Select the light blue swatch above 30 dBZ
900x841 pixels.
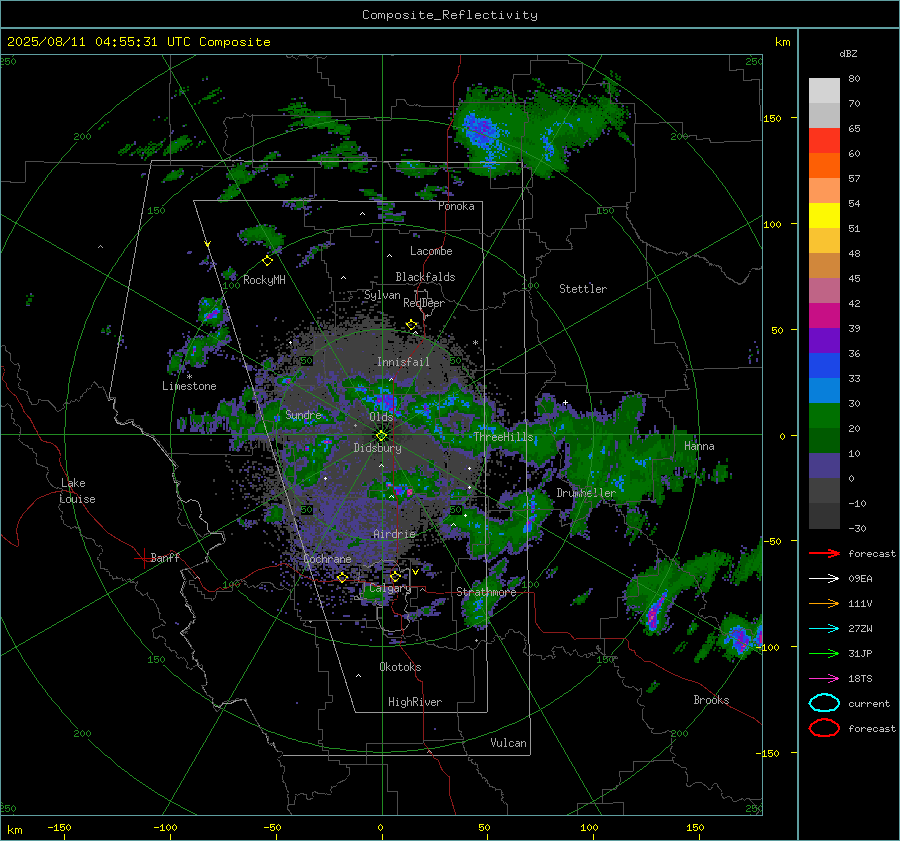point(824,390)
